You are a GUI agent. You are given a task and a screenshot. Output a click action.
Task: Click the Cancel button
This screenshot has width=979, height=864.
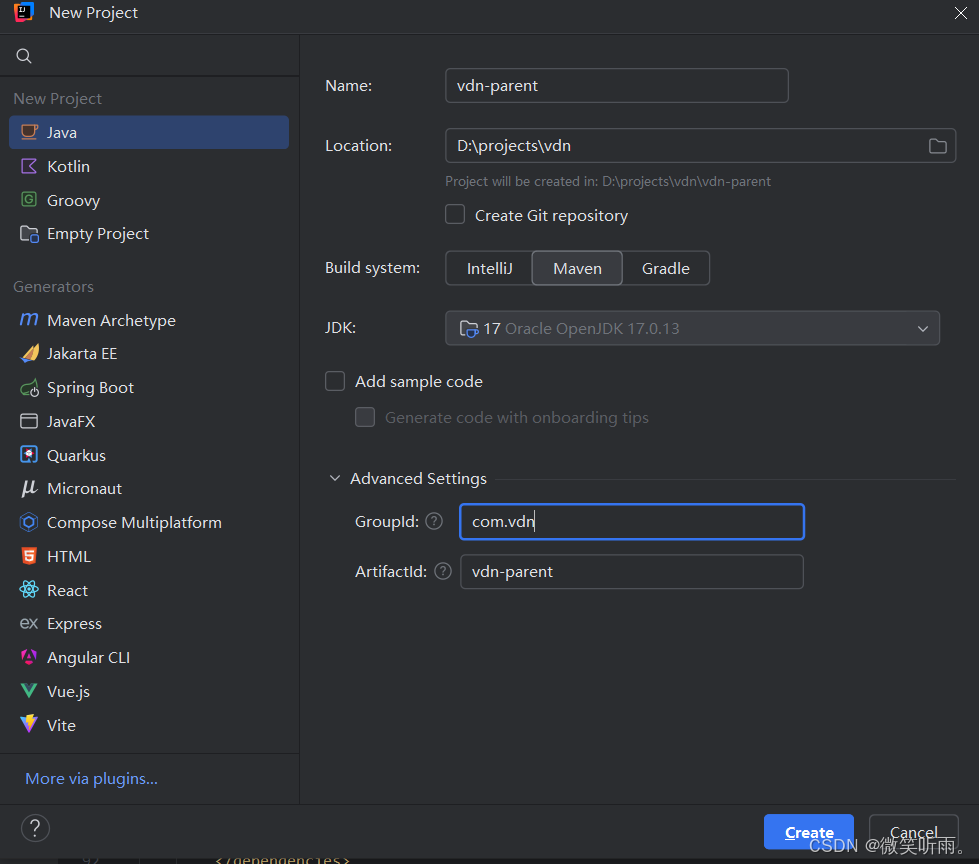913,832
